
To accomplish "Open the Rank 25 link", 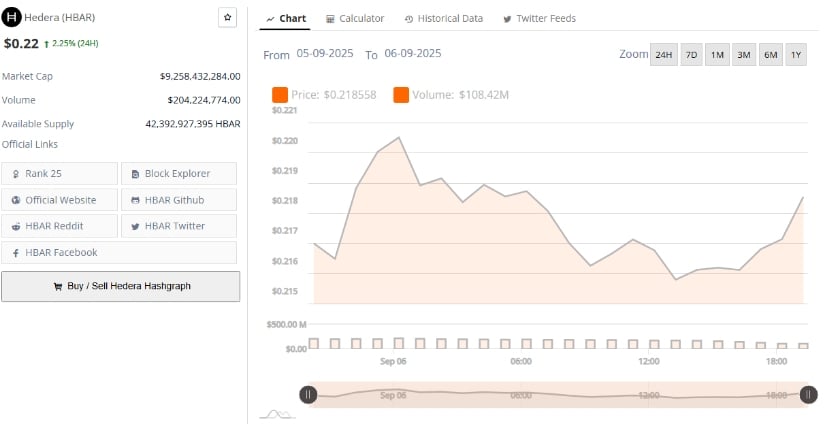I will [x=59, y=174].
